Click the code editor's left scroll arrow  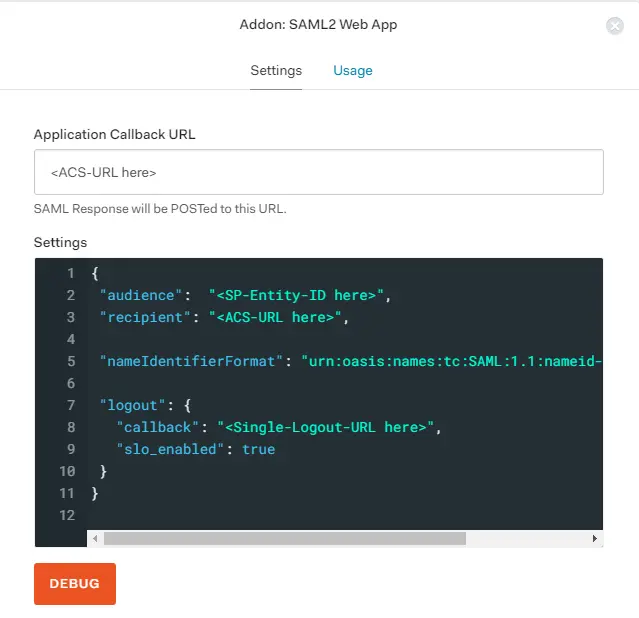pyautogui.click(x=96, y=538)
